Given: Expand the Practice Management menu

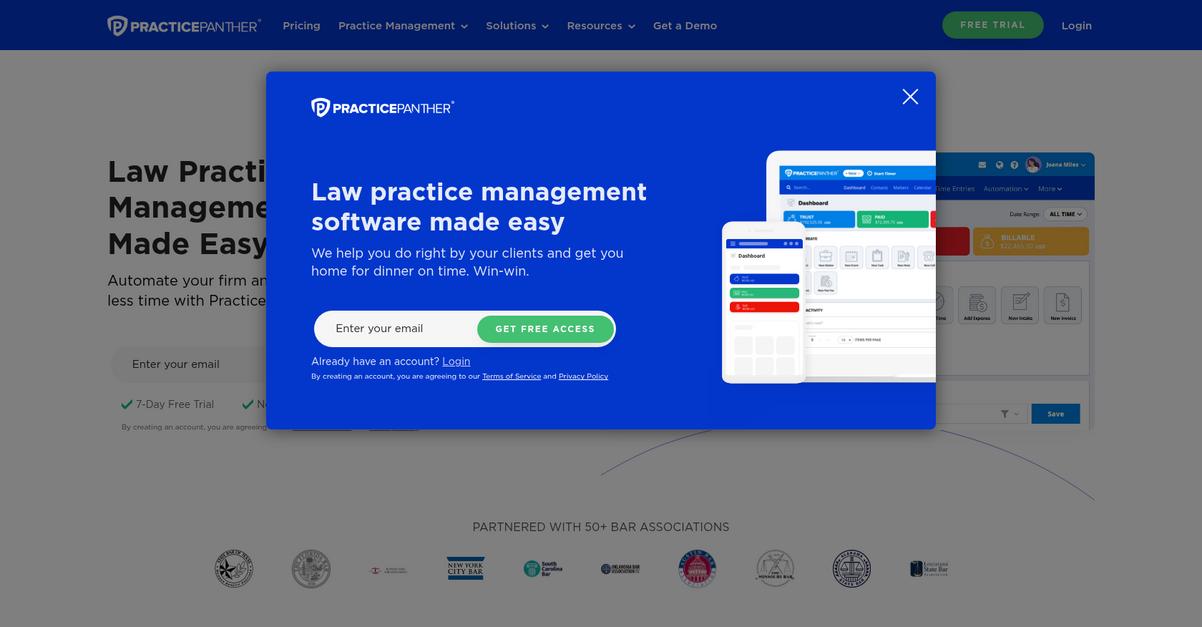Looking at the screenshot, I should coord(403,26).
